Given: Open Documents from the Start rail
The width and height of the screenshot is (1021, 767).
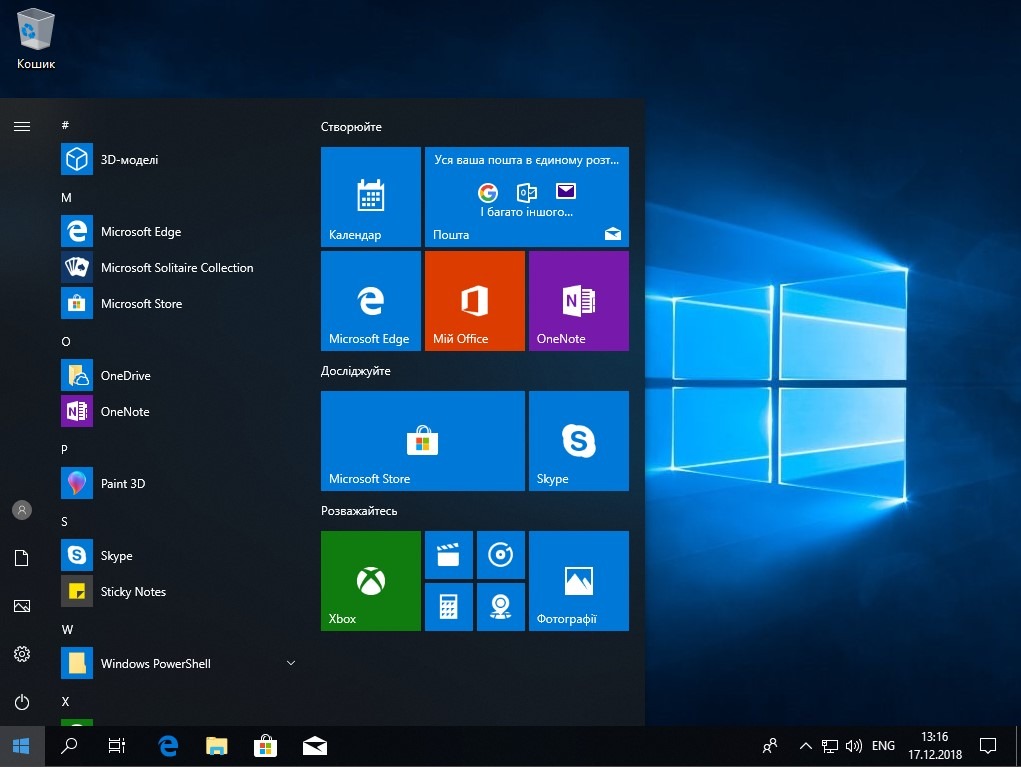Looking at the screenshot, I should (22, 558).
